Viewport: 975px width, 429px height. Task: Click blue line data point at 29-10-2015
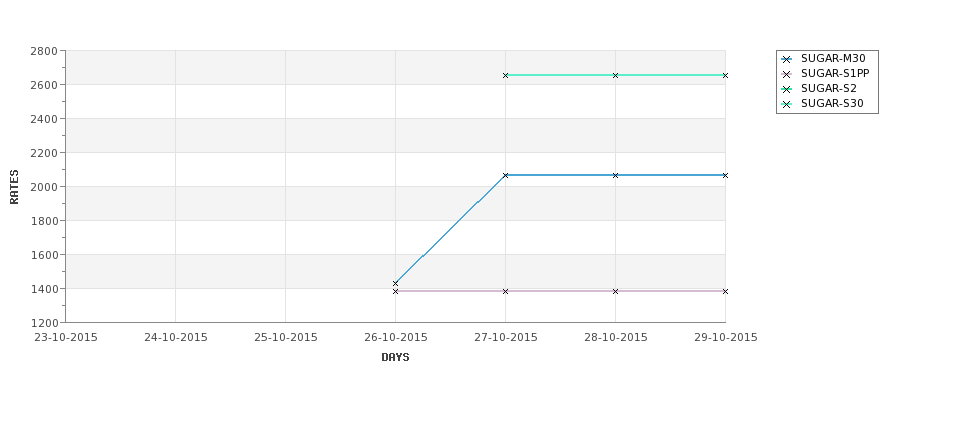725,175
